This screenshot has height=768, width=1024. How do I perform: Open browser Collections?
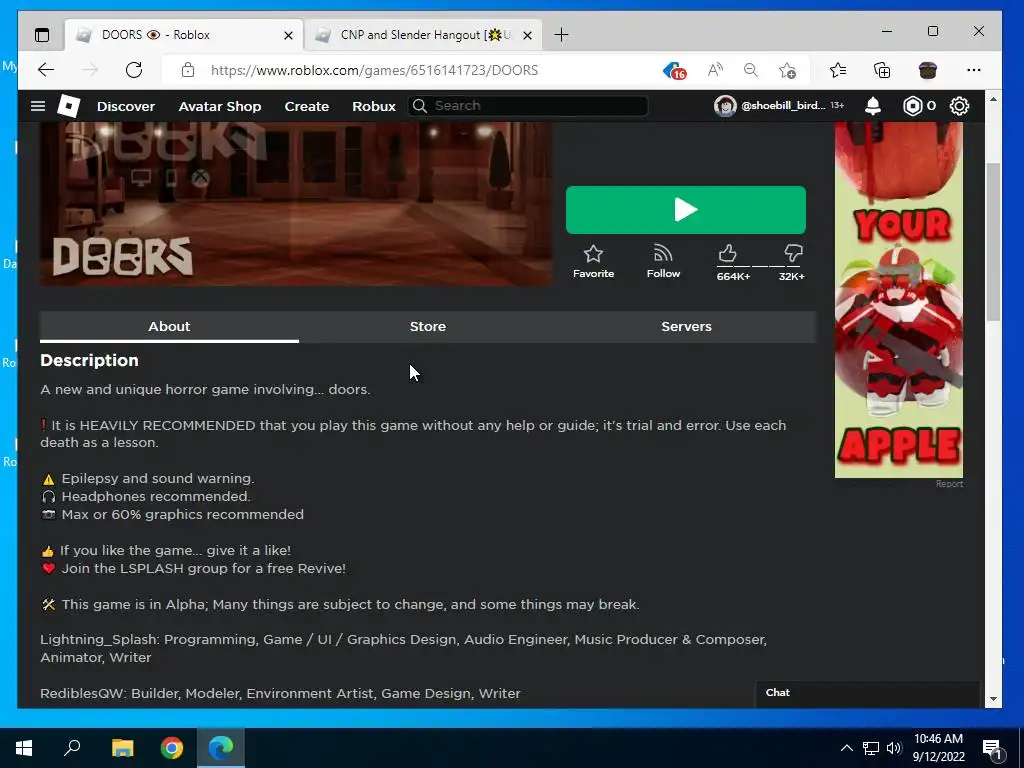coord(882,70)
